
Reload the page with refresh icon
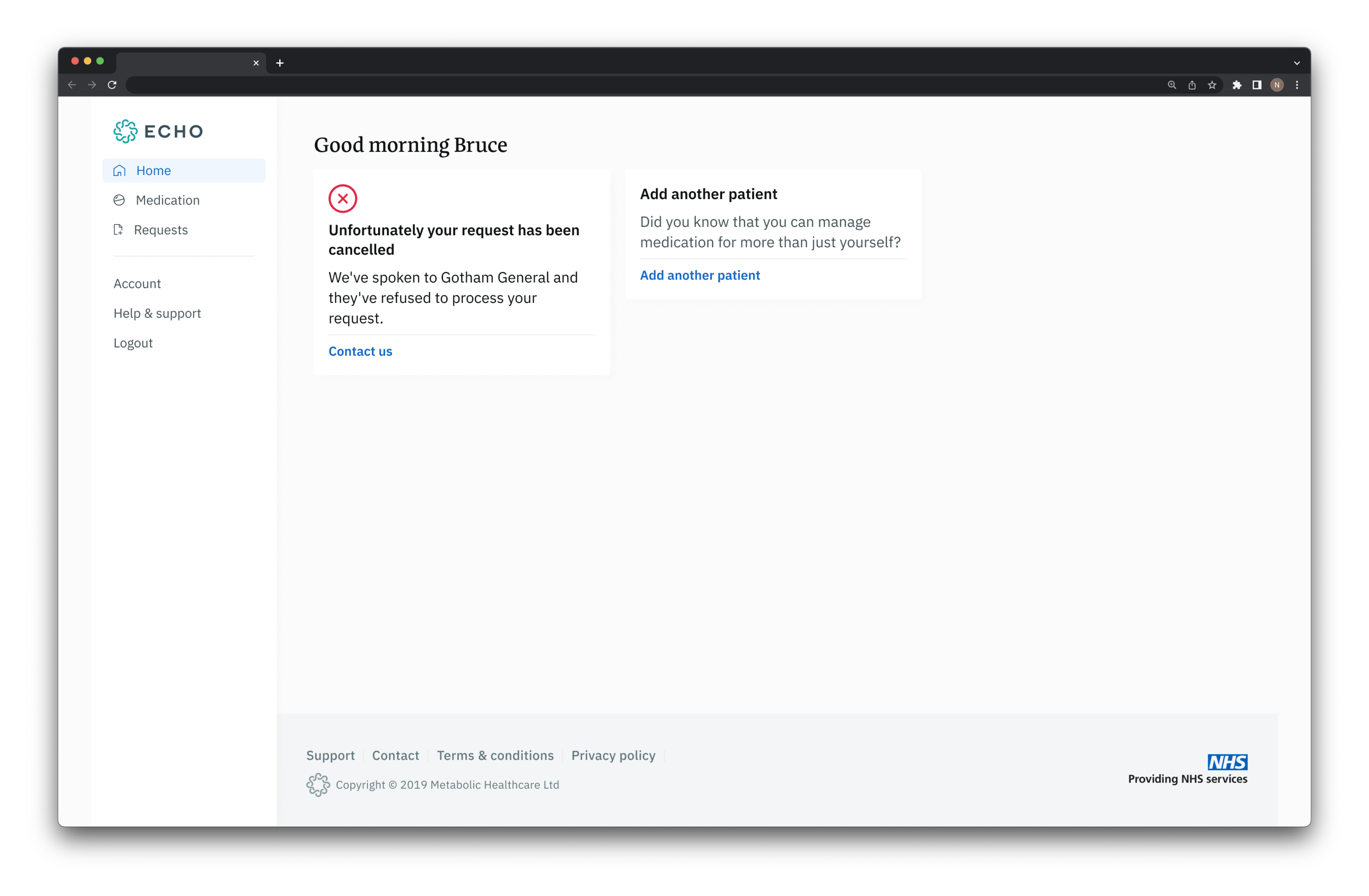(112, 85)
